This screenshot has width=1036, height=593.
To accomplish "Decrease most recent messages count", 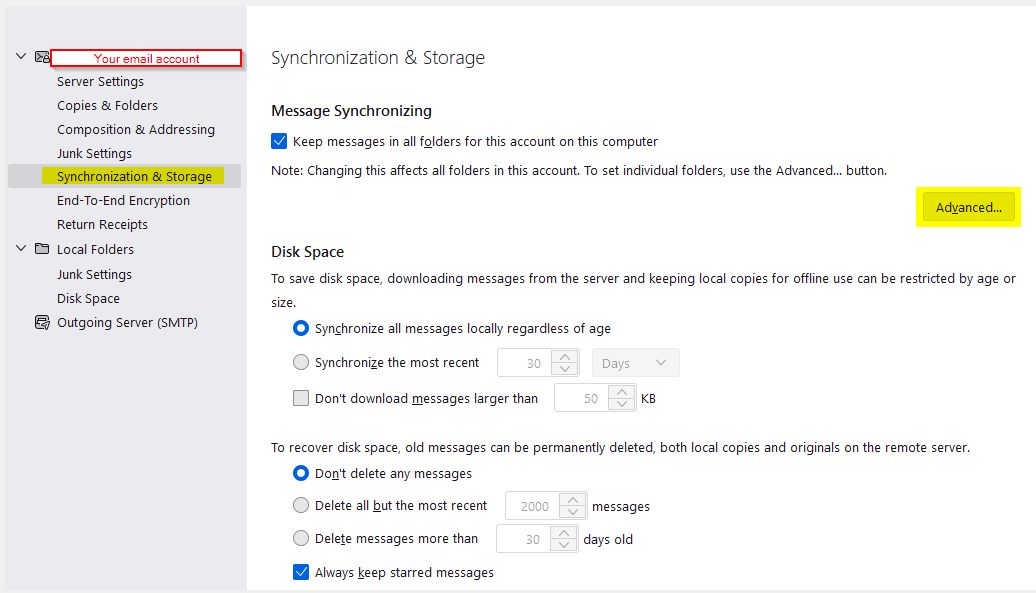I will (x=573, y=512).
